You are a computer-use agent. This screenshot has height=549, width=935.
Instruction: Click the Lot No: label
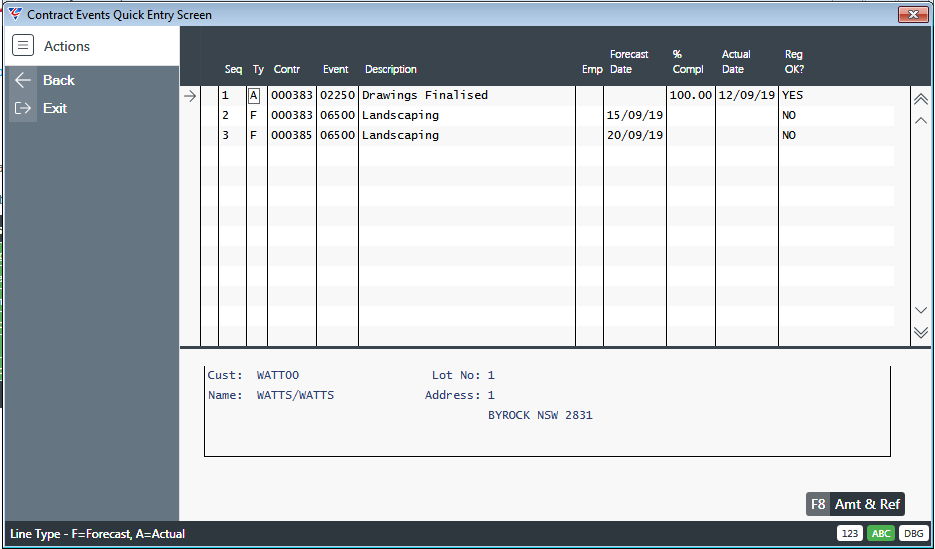tap(456, 376)
